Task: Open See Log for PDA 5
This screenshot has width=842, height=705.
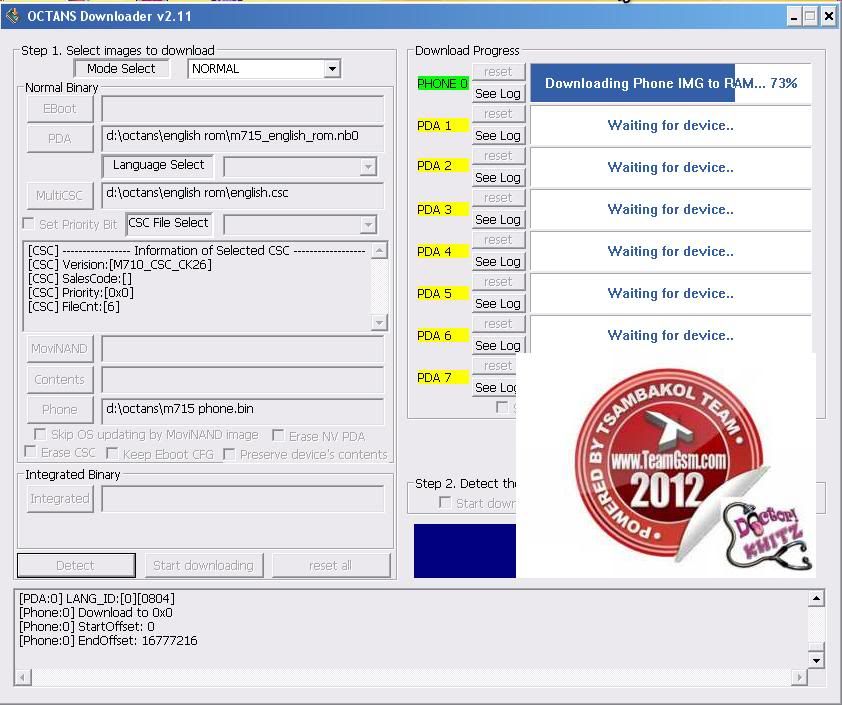Action: [498, 303]
